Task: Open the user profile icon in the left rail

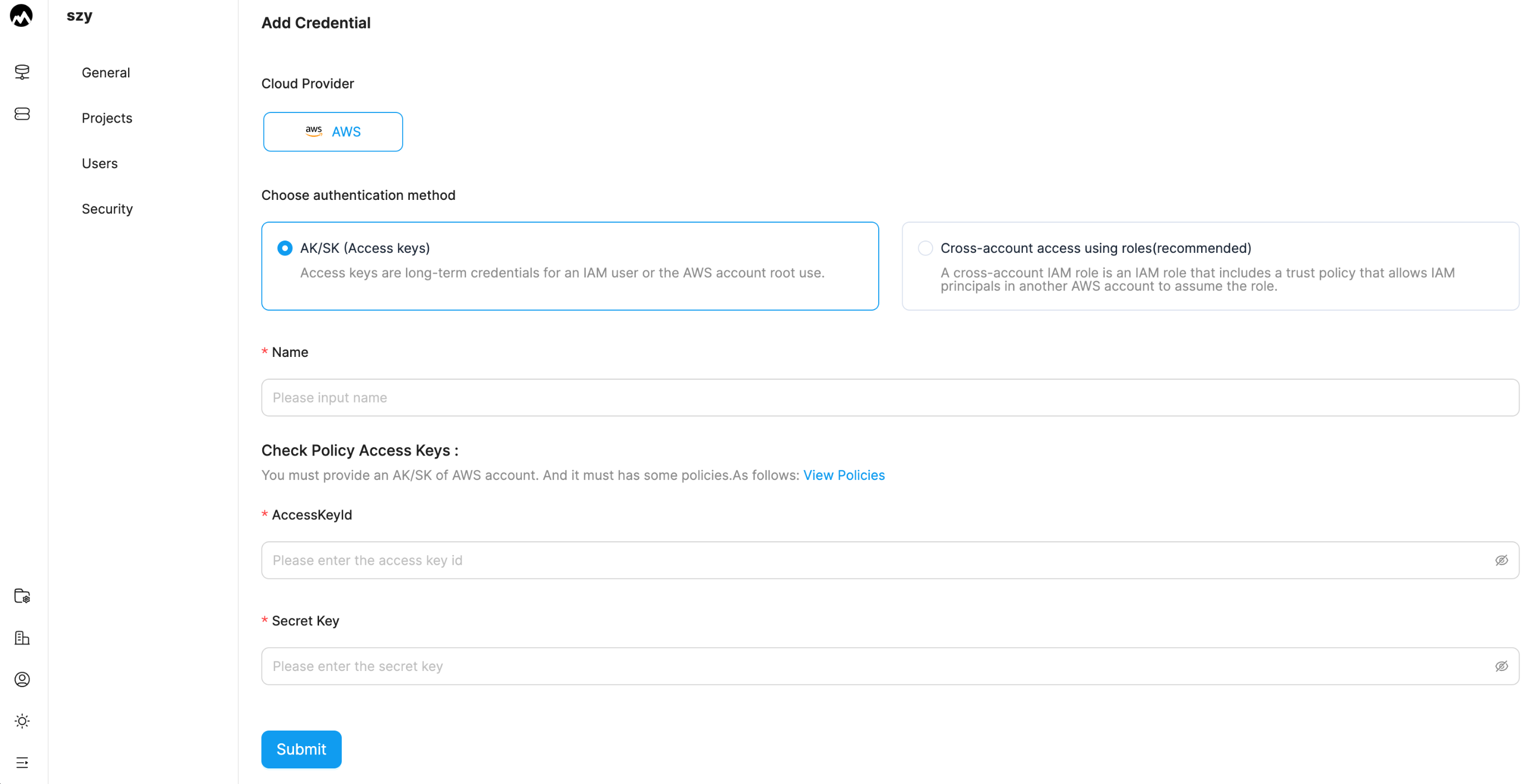Action: [22, 679]
